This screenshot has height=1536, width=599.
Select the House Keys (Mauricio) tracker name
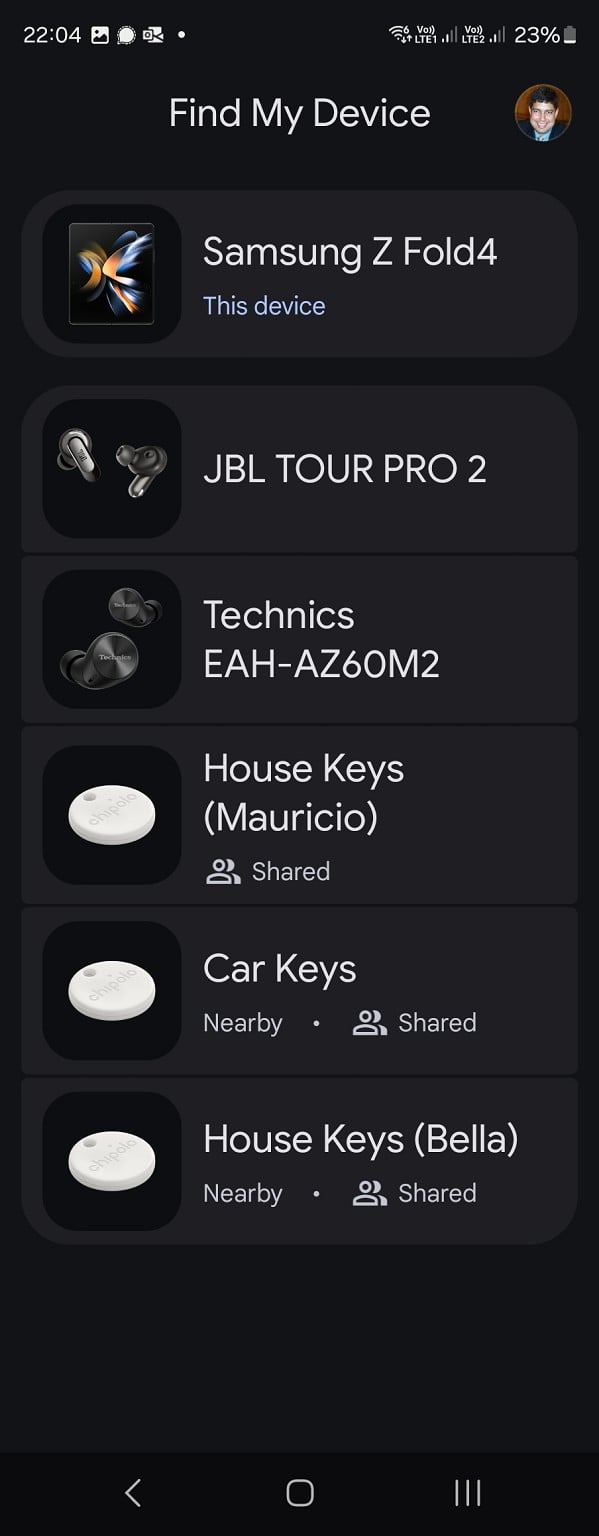303,793
